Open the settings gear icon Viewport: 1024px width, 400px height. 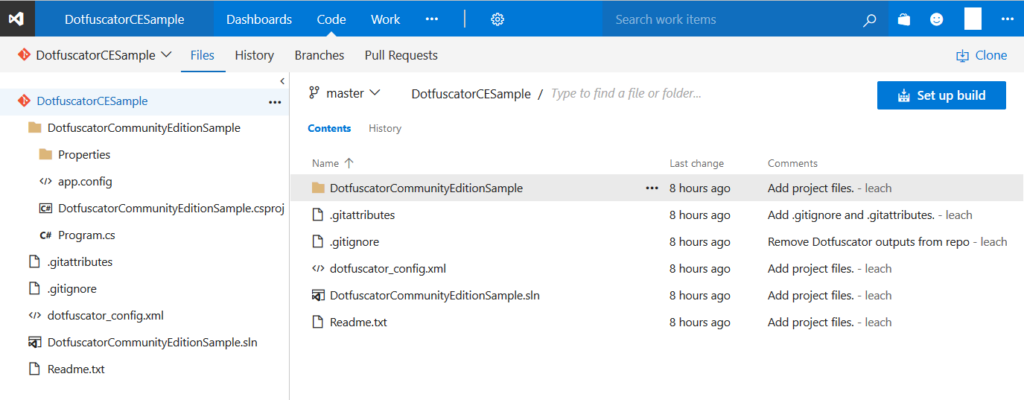[498, 20]
